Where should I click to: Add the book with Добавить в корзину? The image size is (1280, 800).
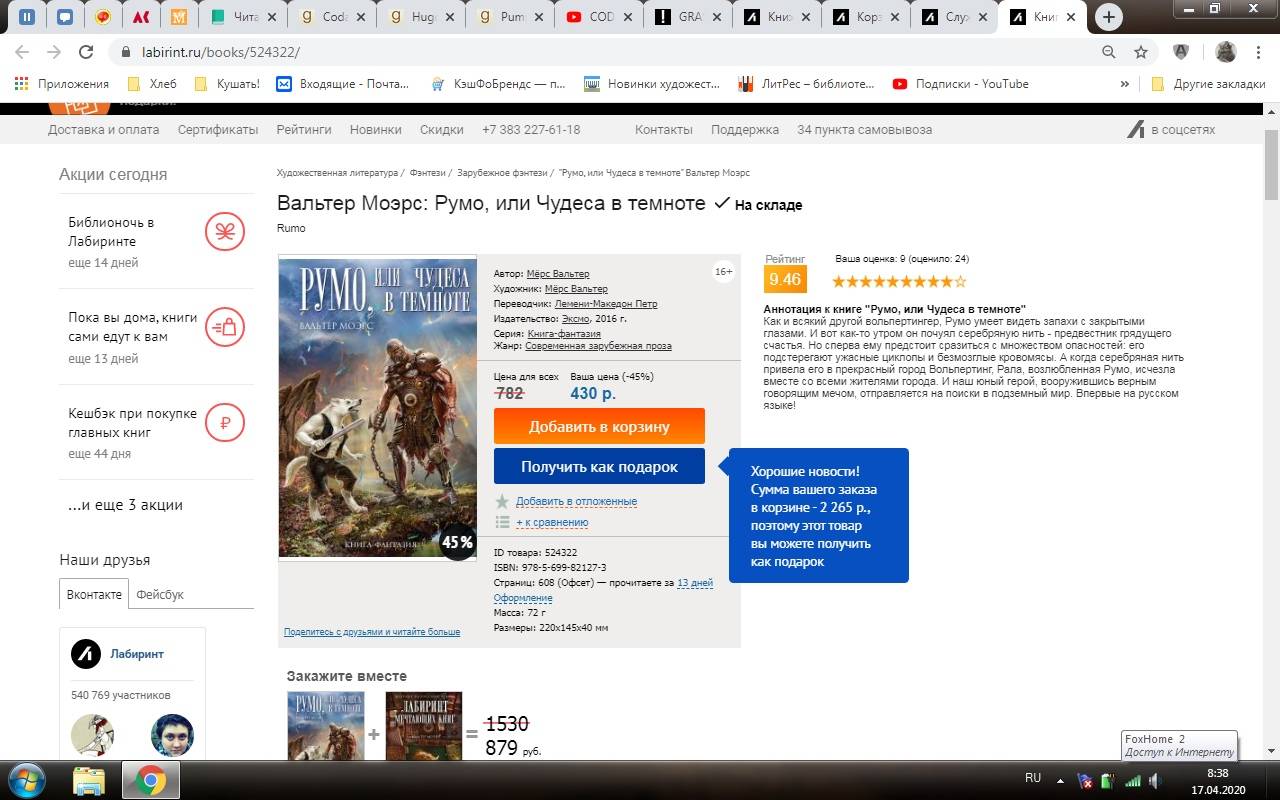(599, 426)
